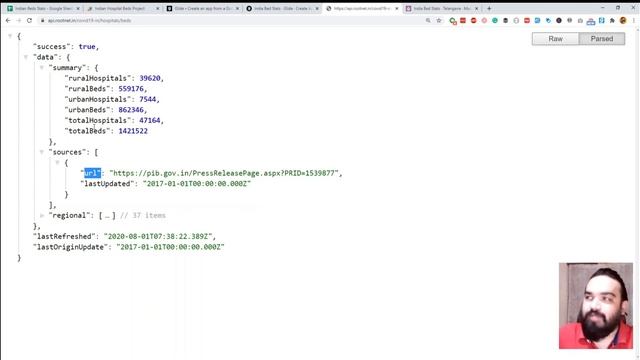Reload the page with the refresh icon

click(x=29, y=20)
